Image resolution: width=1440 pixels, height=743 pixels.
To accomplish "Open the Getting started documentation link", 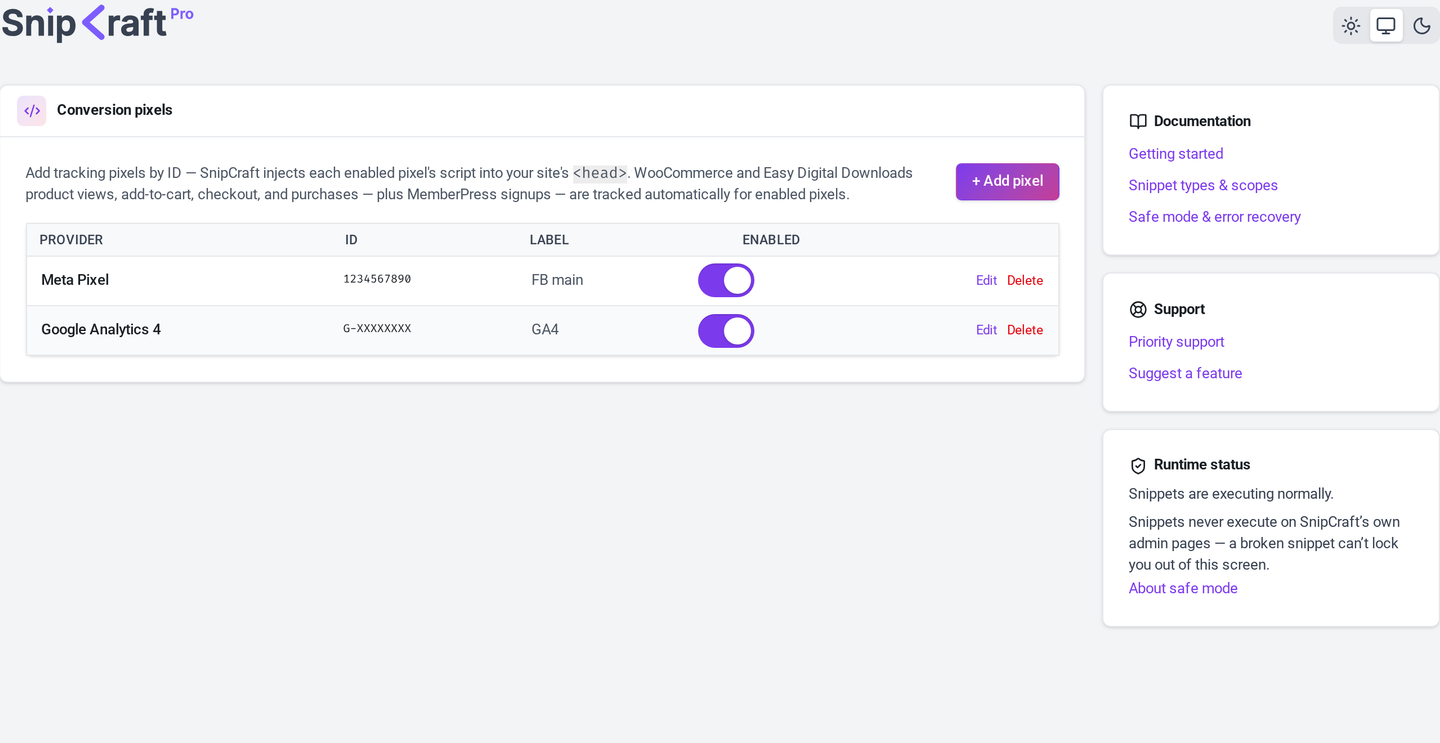I will pyautogui.click(x=1176, y=154).
